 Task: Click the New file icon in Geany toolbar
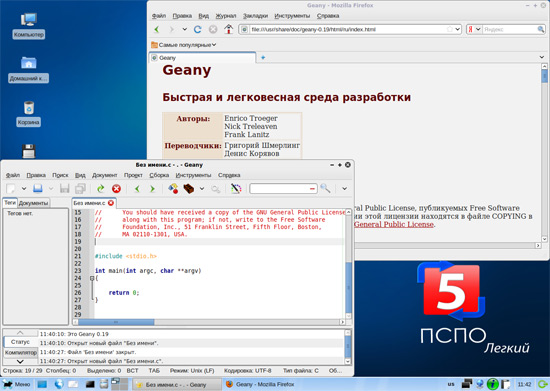pyautogui.click(x=11, y=189)
